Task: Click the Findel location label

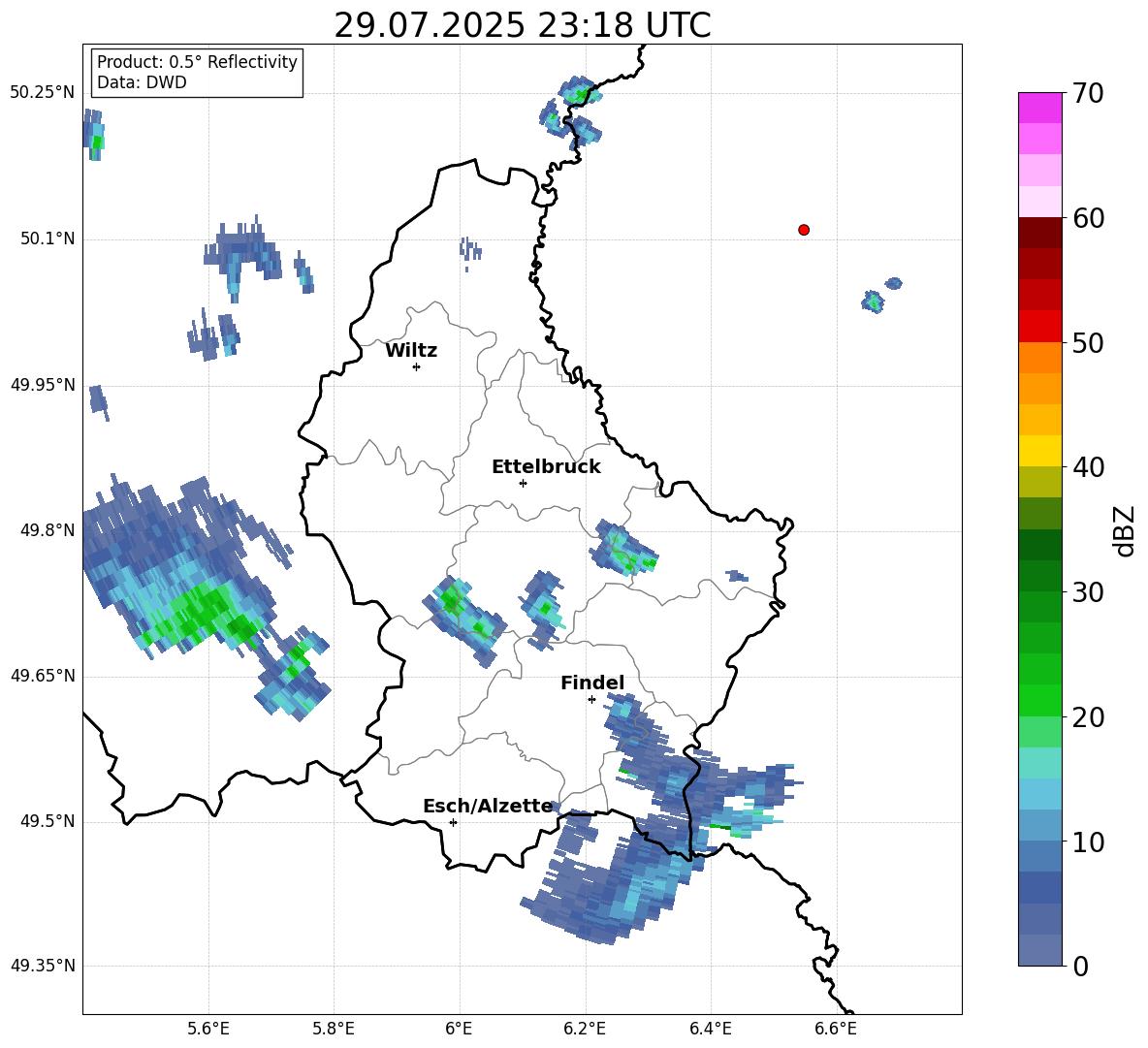Action: [592, 683]
